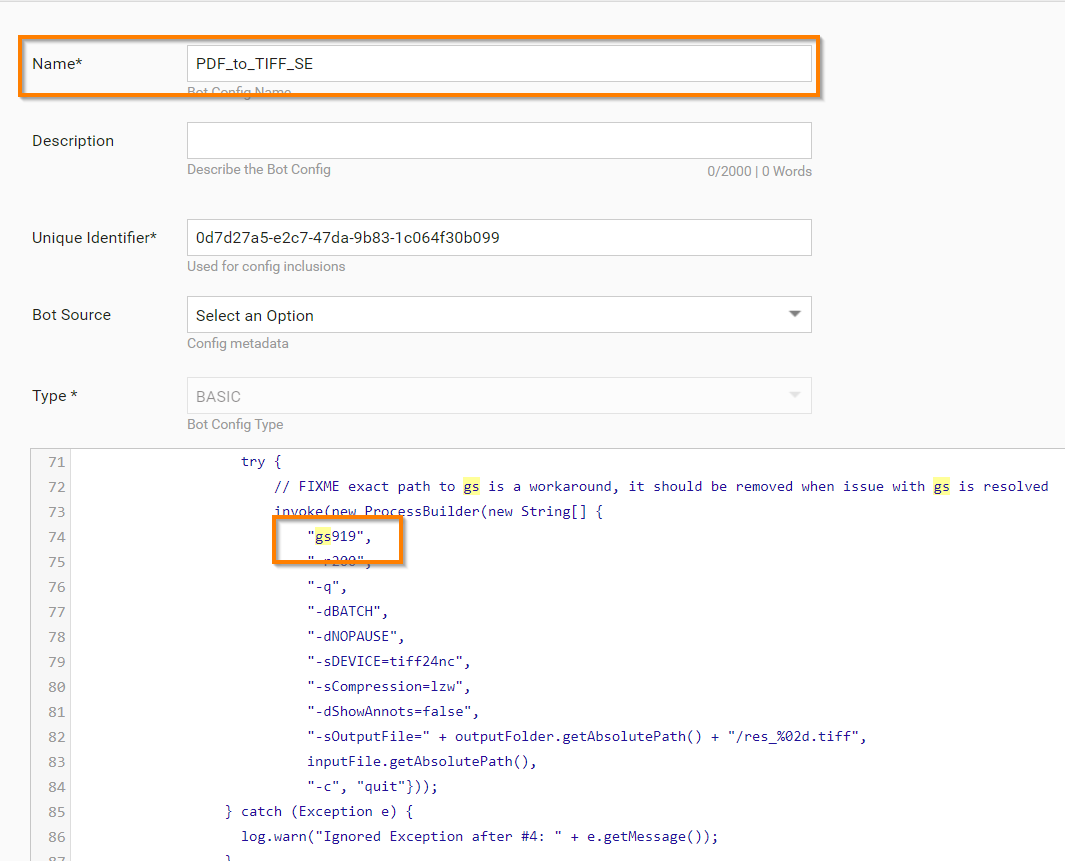Click the "-q" argument line
The image size is (1065, 861).
(327, 587)
